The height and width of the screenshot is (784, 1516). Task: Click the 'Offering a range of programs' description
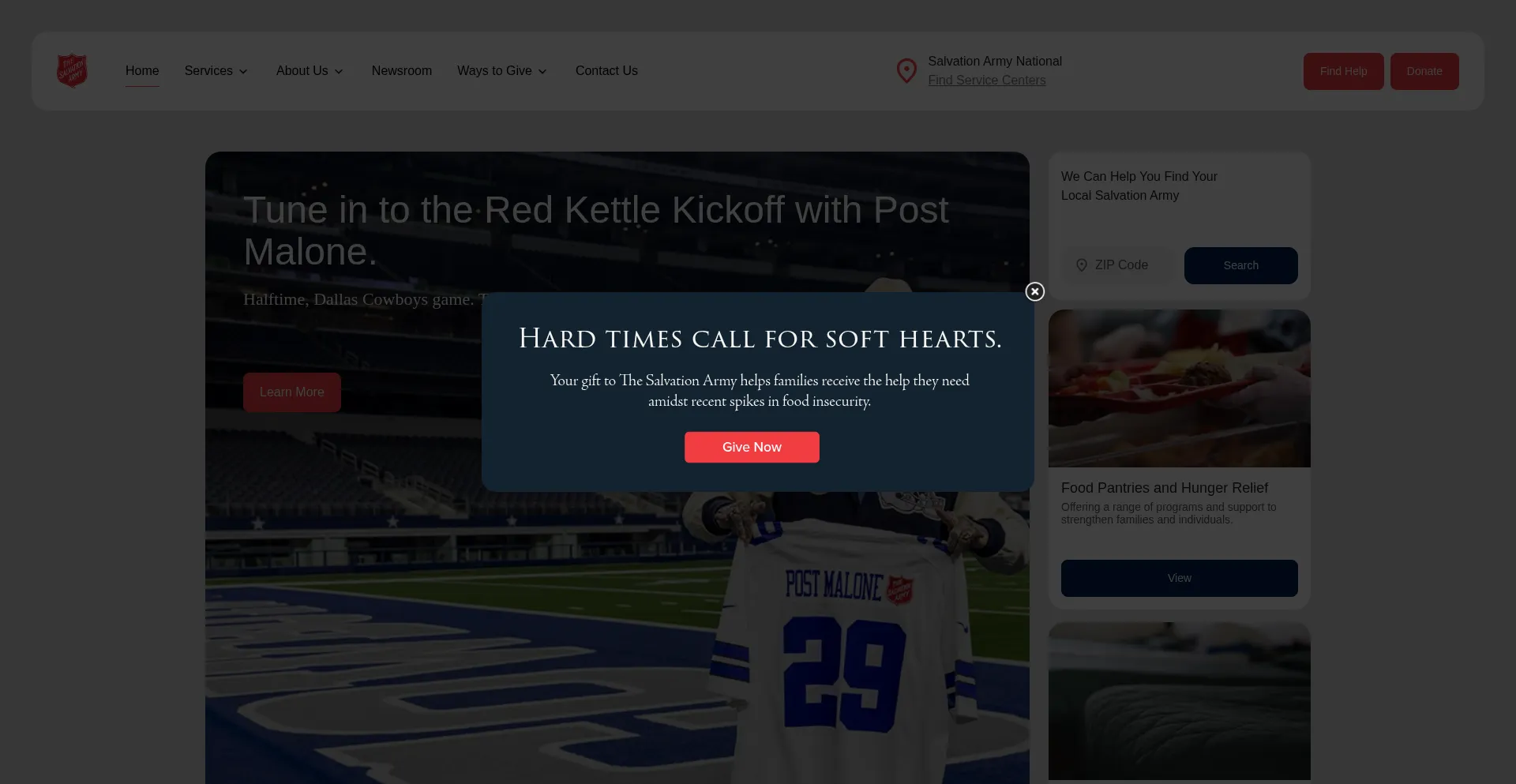(x=1169, y=513)
